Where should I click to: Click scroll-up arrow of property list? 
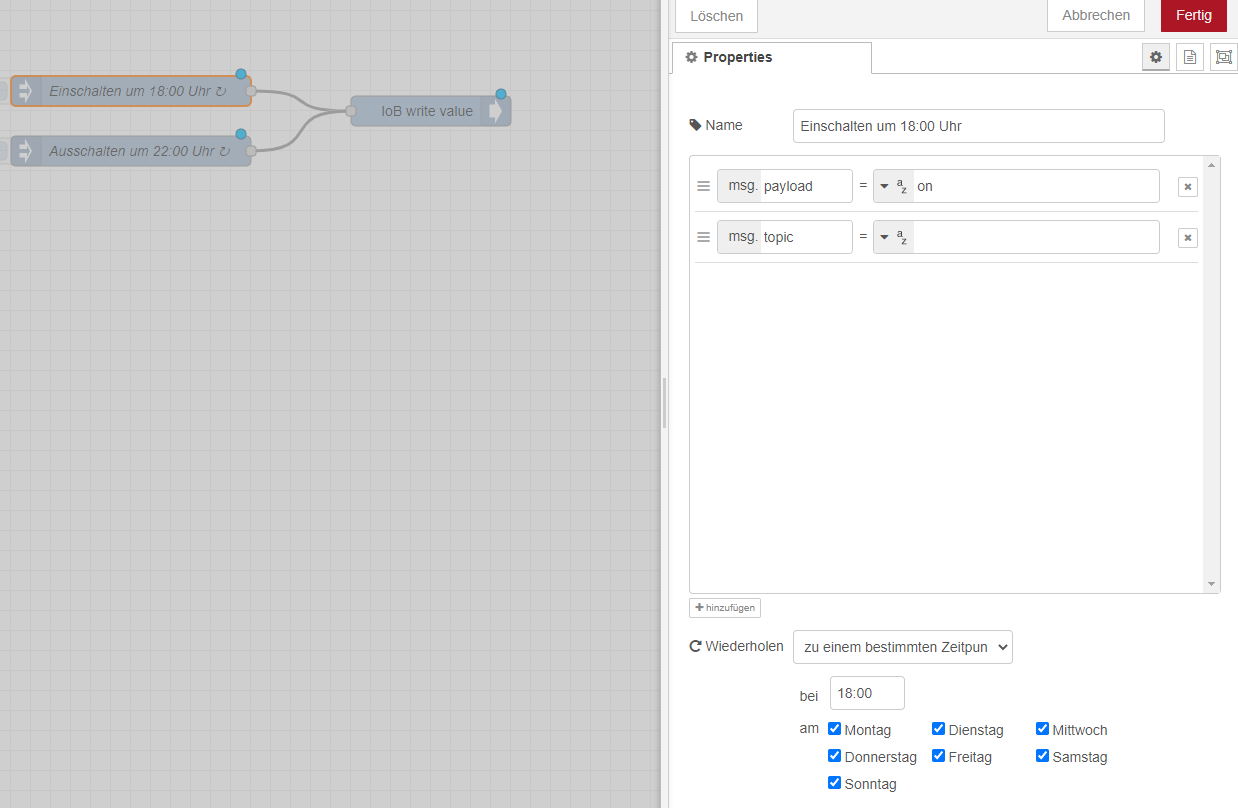click(1212, 165)
